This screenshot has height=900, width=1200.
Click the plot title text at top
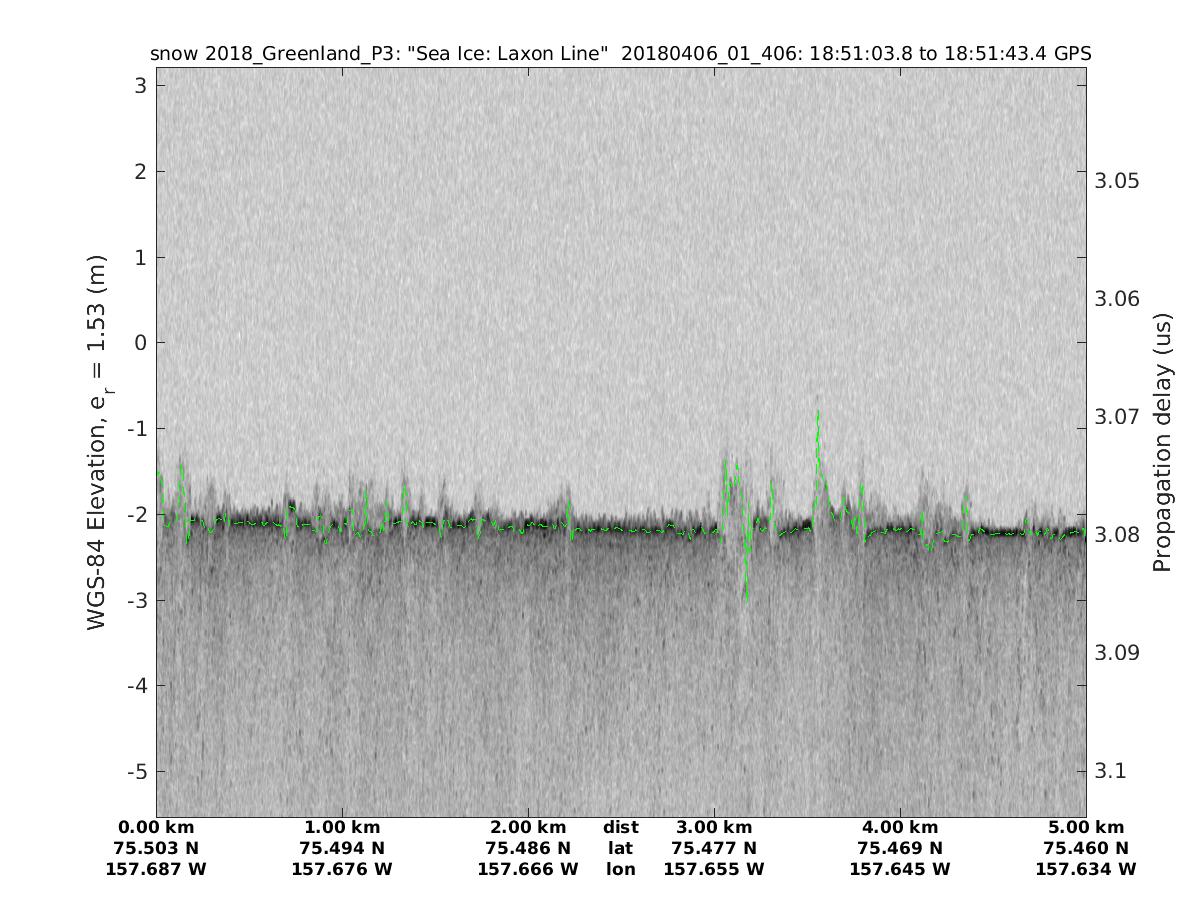pyautogui.click(x=620, y=53)
